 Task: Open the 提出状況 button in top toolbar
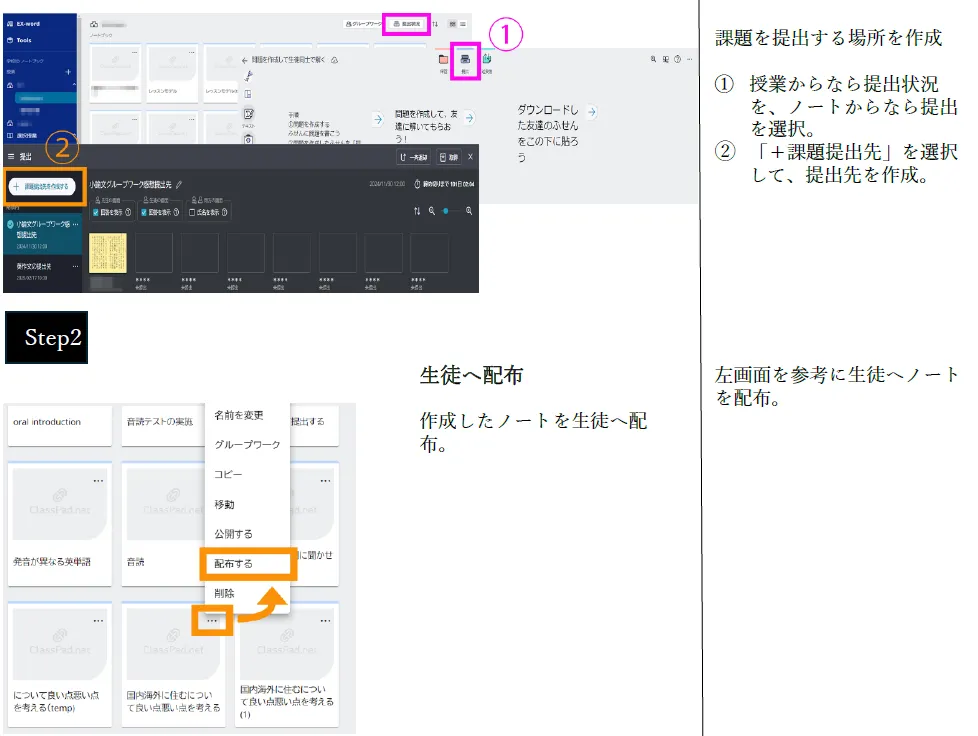406,23
